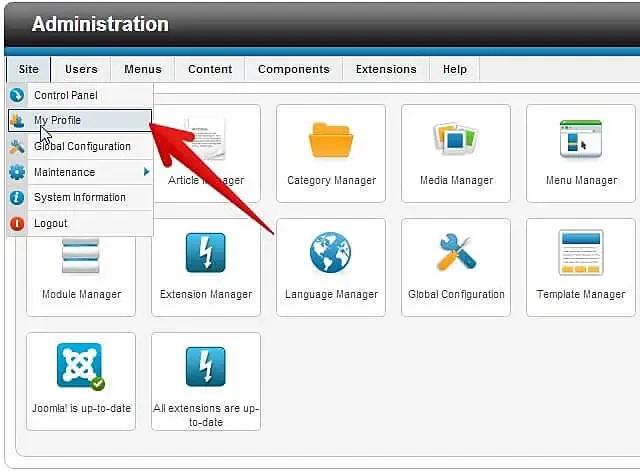This screenshot has width=640, height=471.
Task: Open the Template Manager icon
Action: coord(581,252)
